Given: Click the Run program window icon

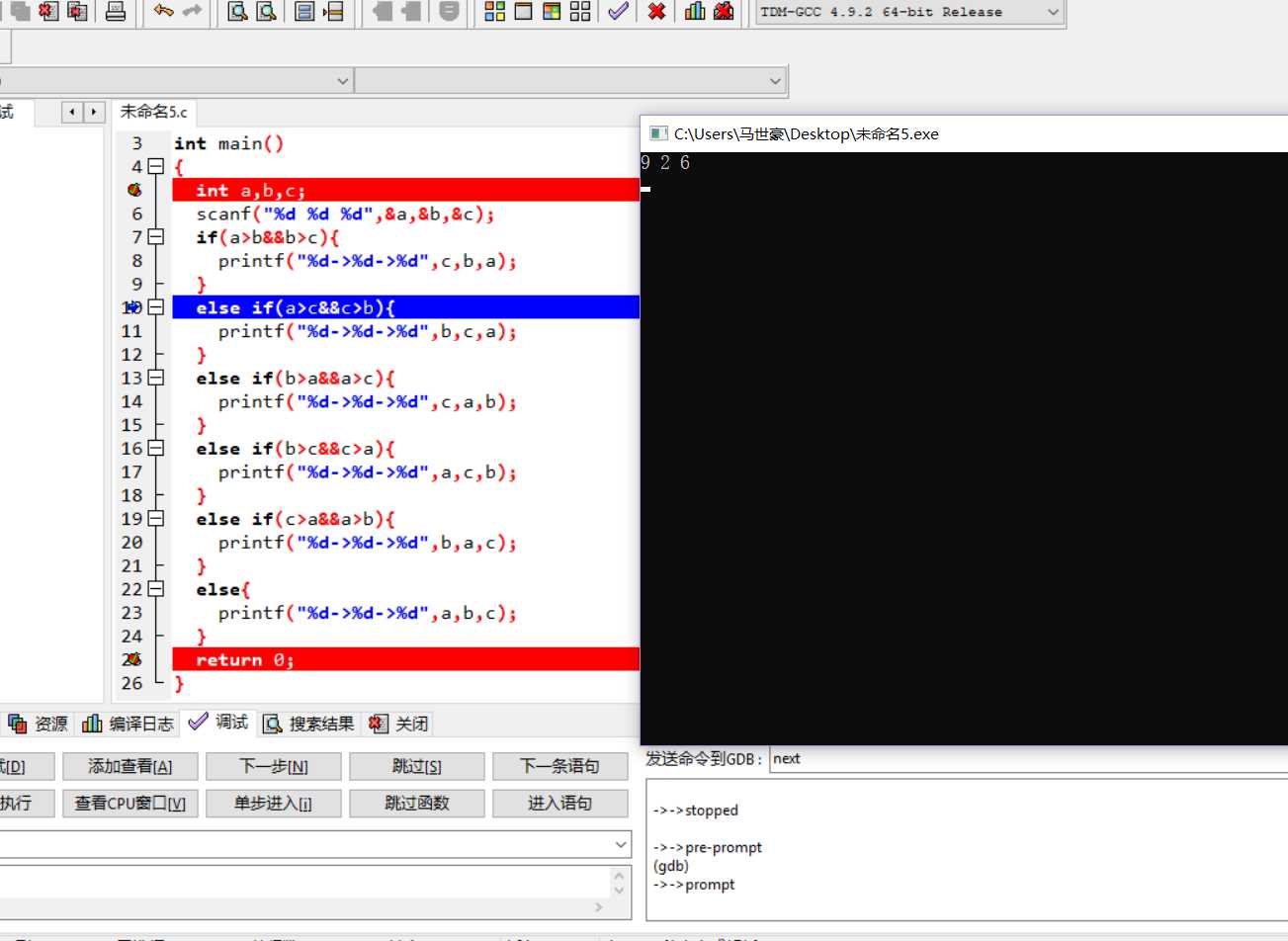Looking at the screenshot, I should tap(524, 11).
